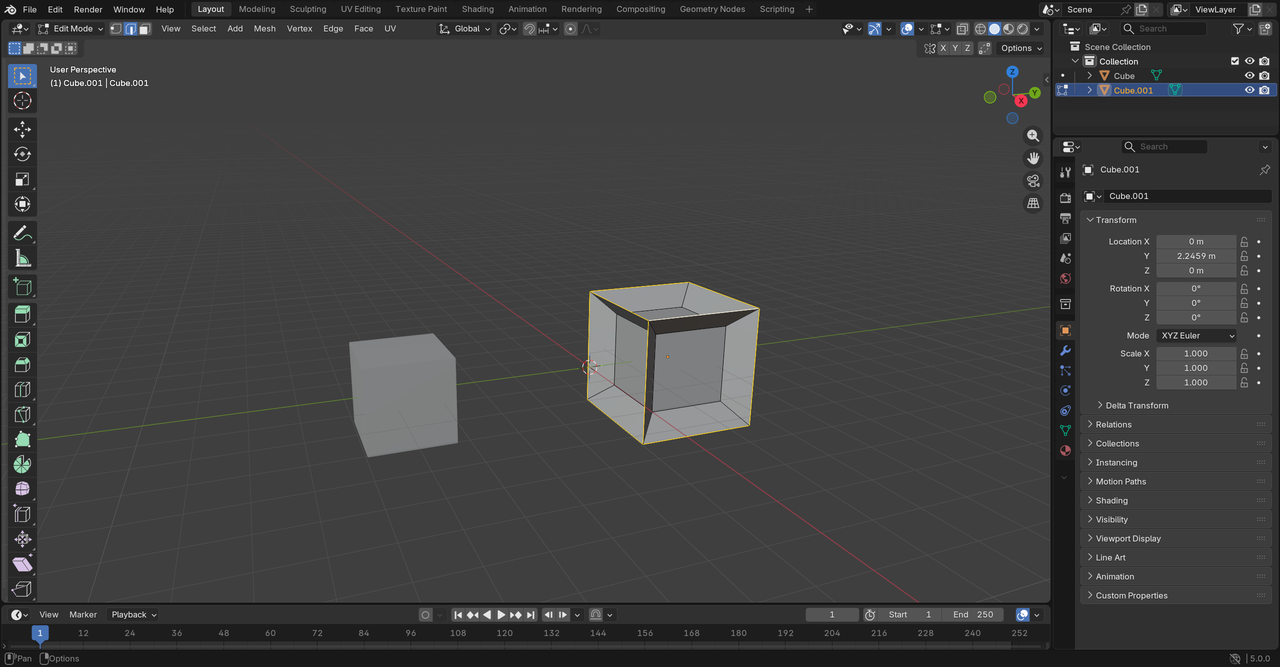Select the Annotate pencil tool
The height and width of the screenshot is (667, 1280).
[x=22, y=233]
